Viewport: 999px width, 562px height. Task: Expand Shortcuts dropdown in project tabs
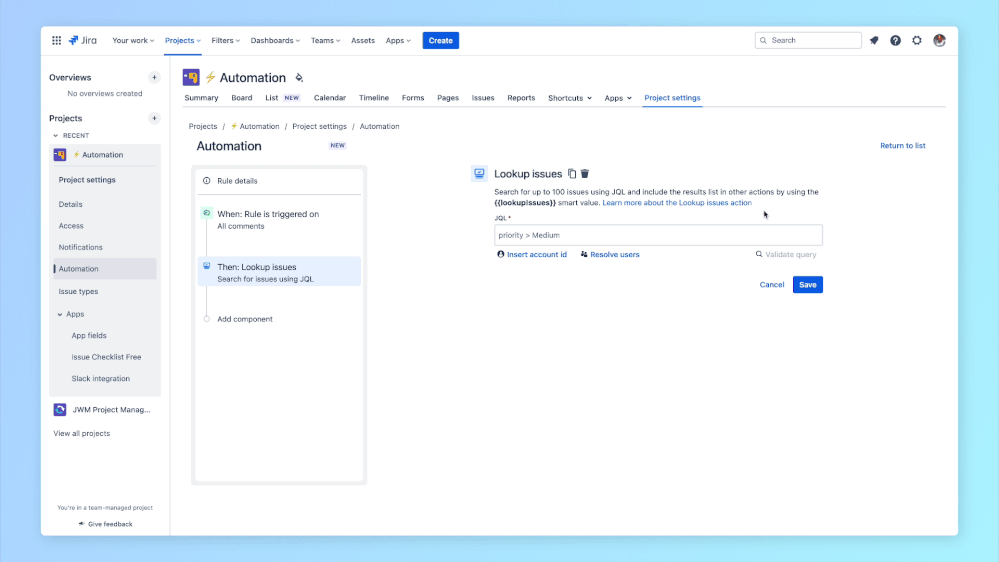570,98
